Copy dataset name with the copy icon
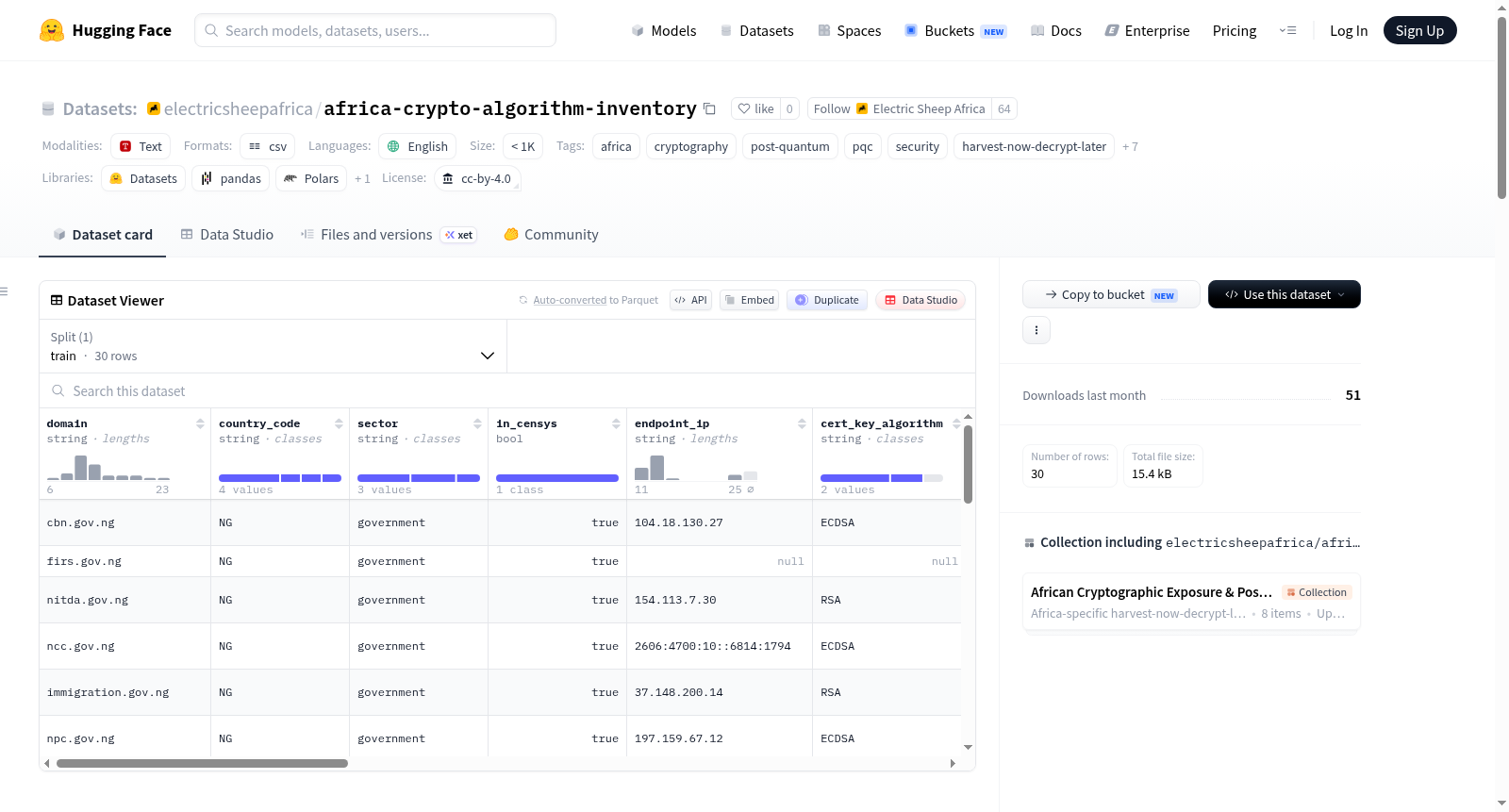Viewport: 1509px width, 812px height. pyautogui.click(x=709, y=109)
